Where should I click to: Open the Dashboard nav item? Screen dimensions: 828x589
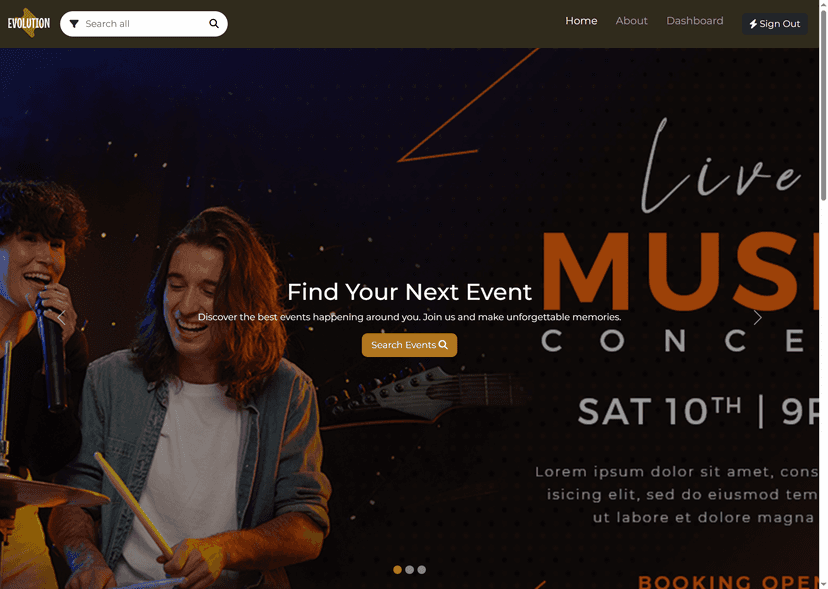[x=694, y=21]
